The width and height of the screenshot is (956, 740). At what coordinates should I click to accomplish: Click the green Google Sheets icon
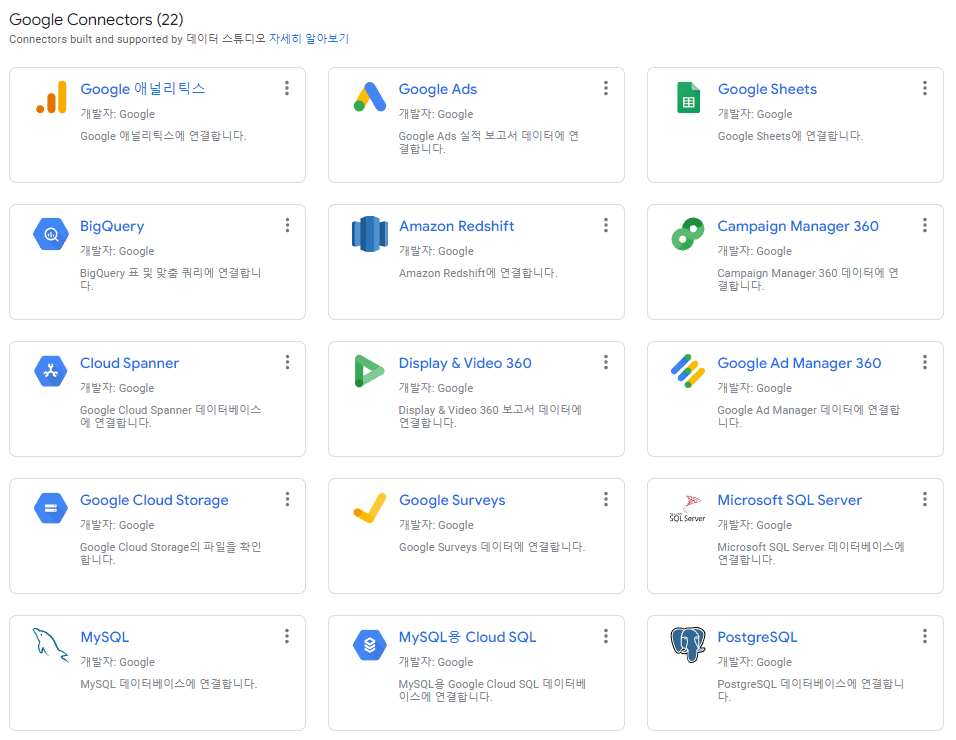[x=688, y=98]
